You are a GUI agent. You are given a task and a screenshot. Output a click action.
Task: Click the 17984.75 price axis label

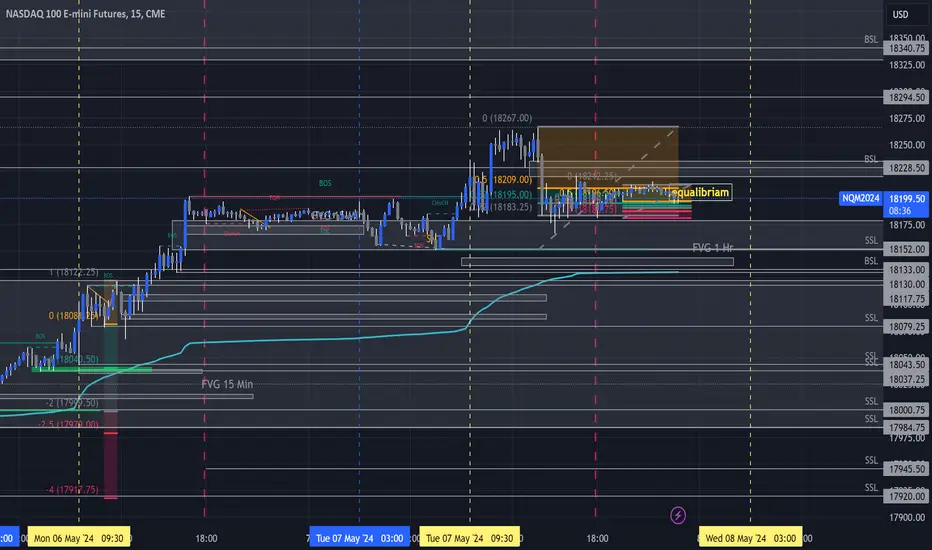click(x=906, y=428)
